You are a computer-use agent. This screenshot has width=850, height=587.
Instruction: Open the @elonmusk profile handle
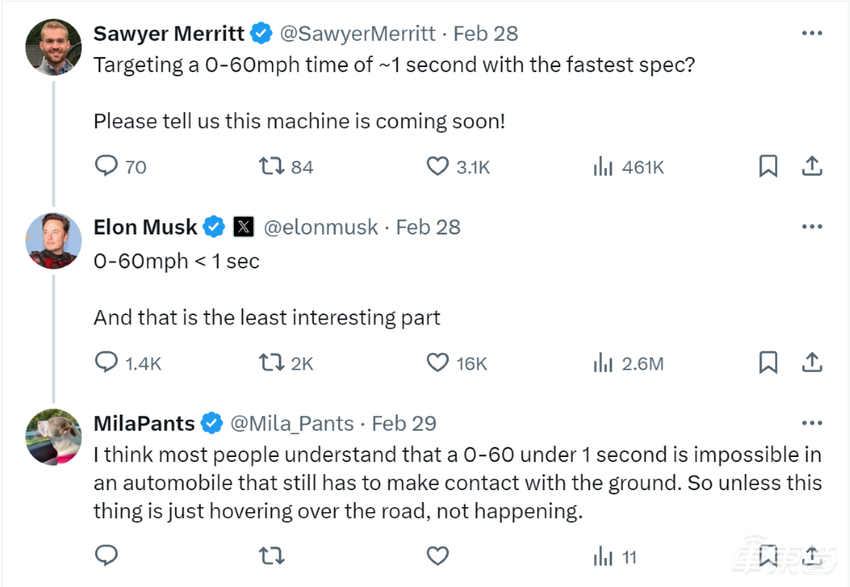click(x=321, y=227)
